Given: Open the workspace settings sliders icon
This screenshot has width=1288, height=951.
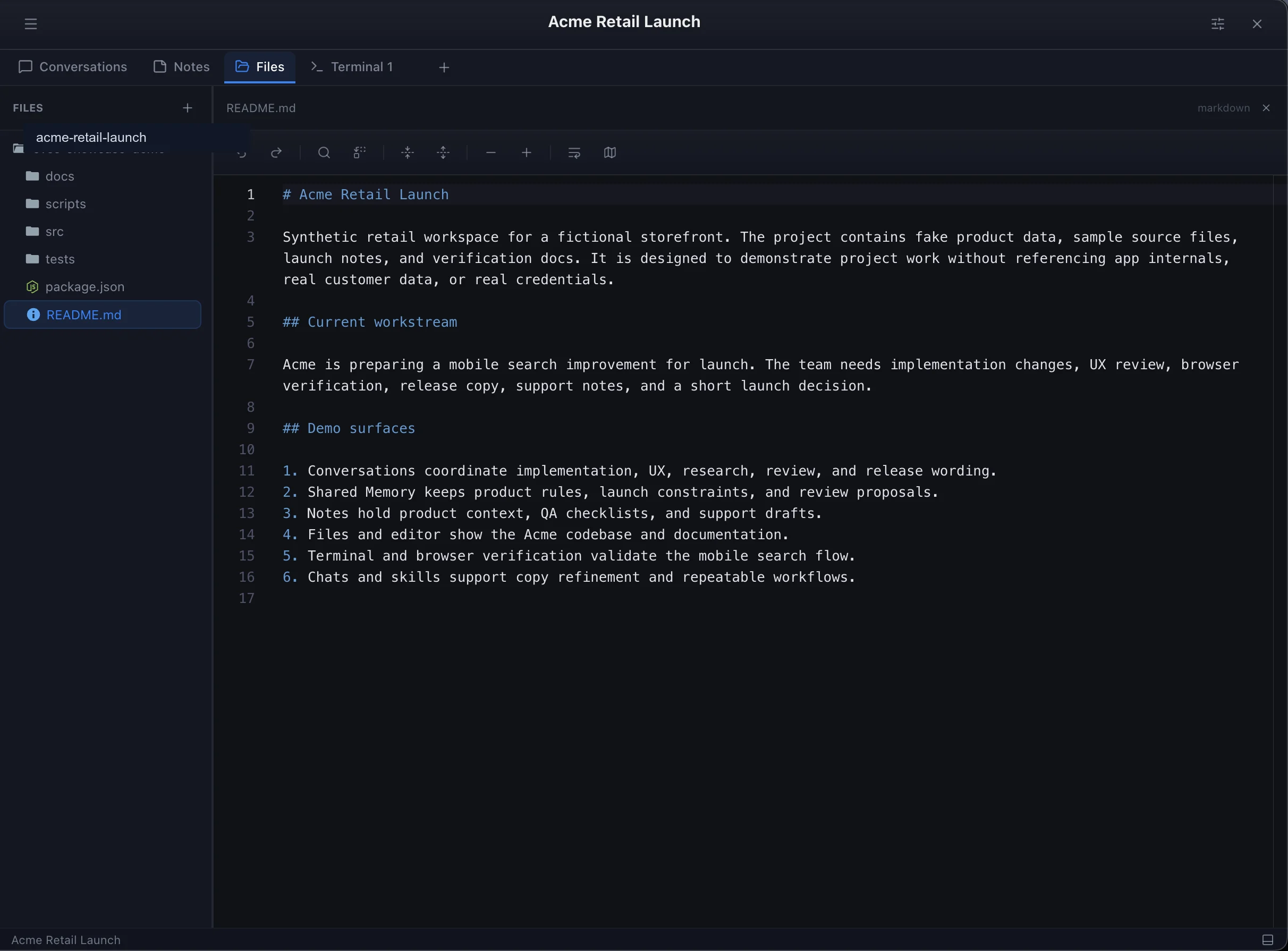Looking at the screenshot, I should [x=1217, y=23].
